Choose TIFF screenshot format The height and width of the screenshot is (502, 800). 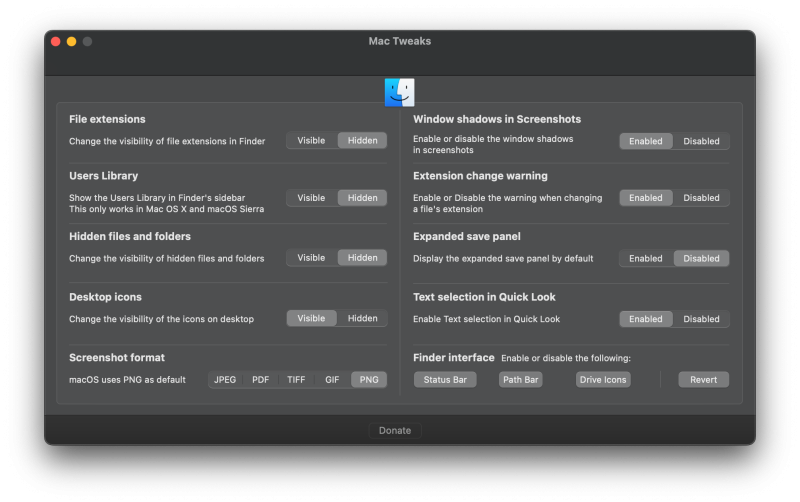(296, 380)
